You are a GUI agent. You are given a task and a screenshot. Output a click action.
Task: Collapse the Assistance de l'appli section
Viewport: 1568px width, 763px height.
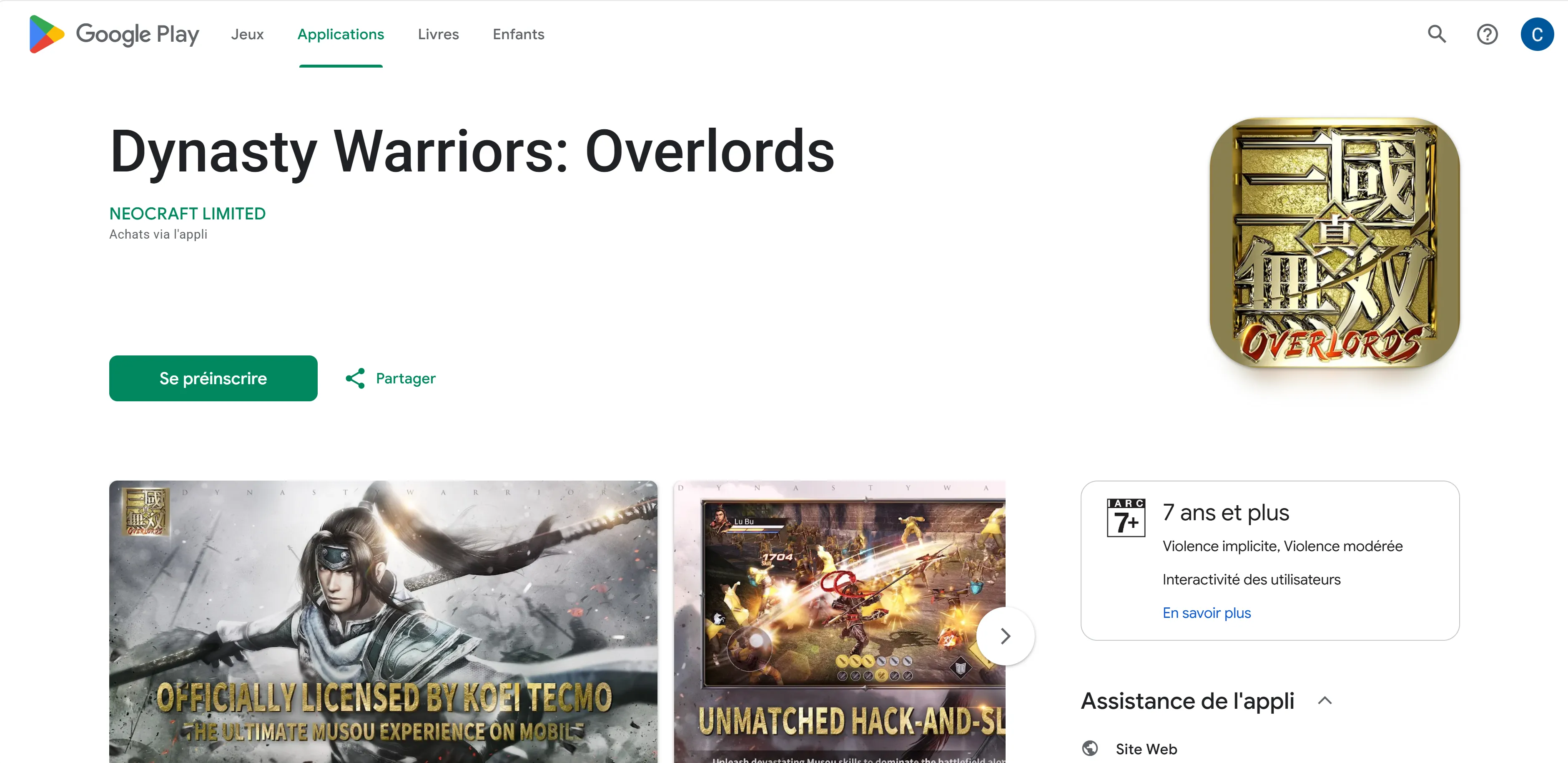tap(1325, 701)
